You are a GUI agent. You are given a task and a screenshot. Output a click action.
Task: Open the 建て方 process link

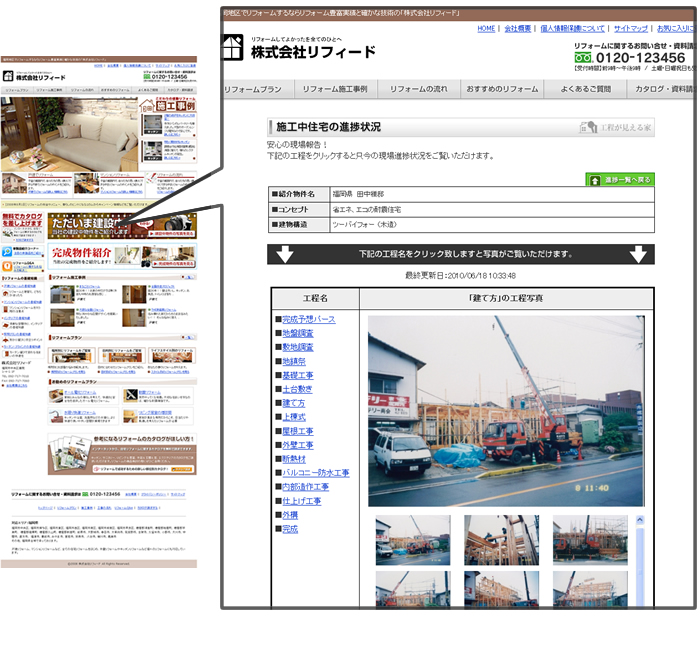tap(293, 403)
